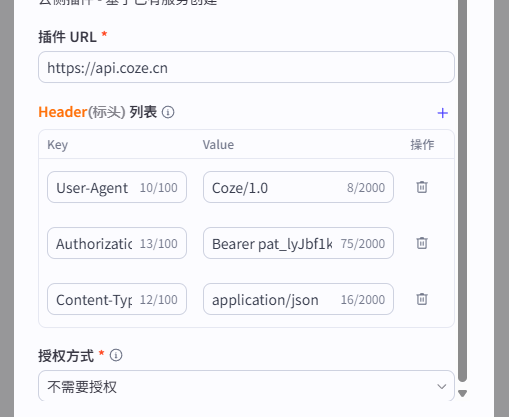Delete the User-Agent header row
This screenshot has height=417, width=509.
coord(422,187)
